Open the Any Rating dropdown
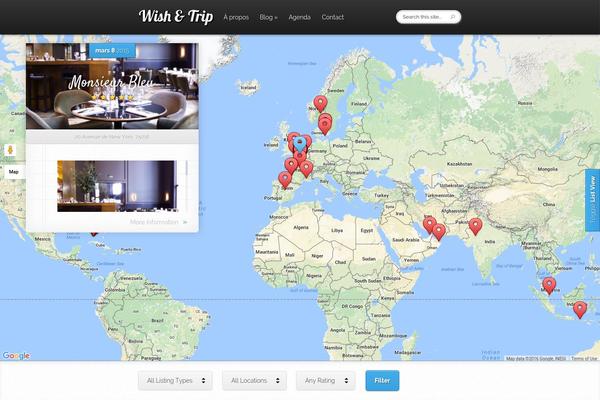This screenshot has width=600, height=400. [326, 380]
